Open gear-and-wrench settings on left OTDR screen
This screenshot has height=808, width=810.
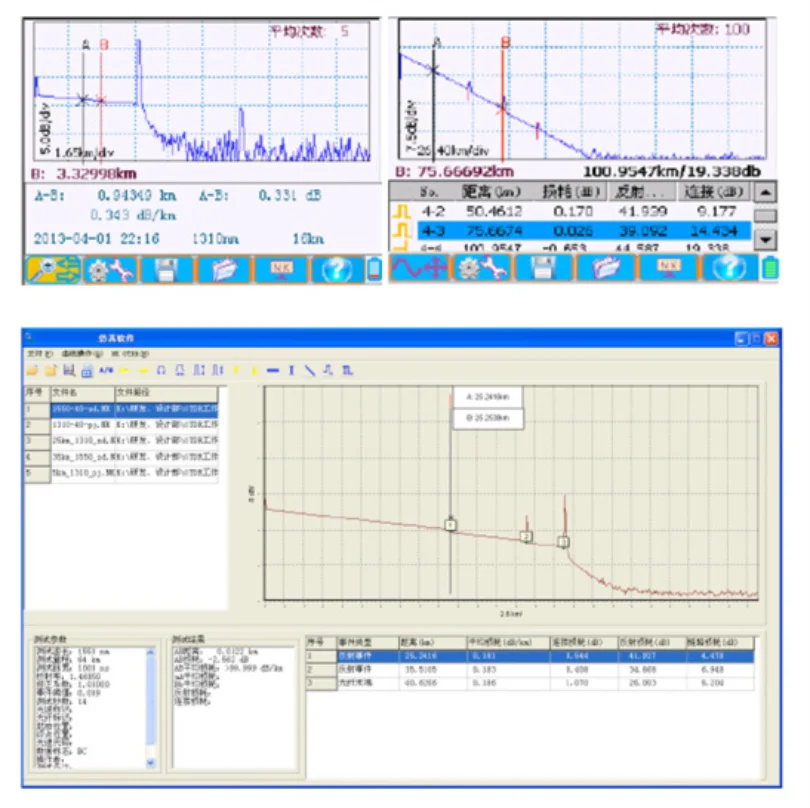pos(111,270)
